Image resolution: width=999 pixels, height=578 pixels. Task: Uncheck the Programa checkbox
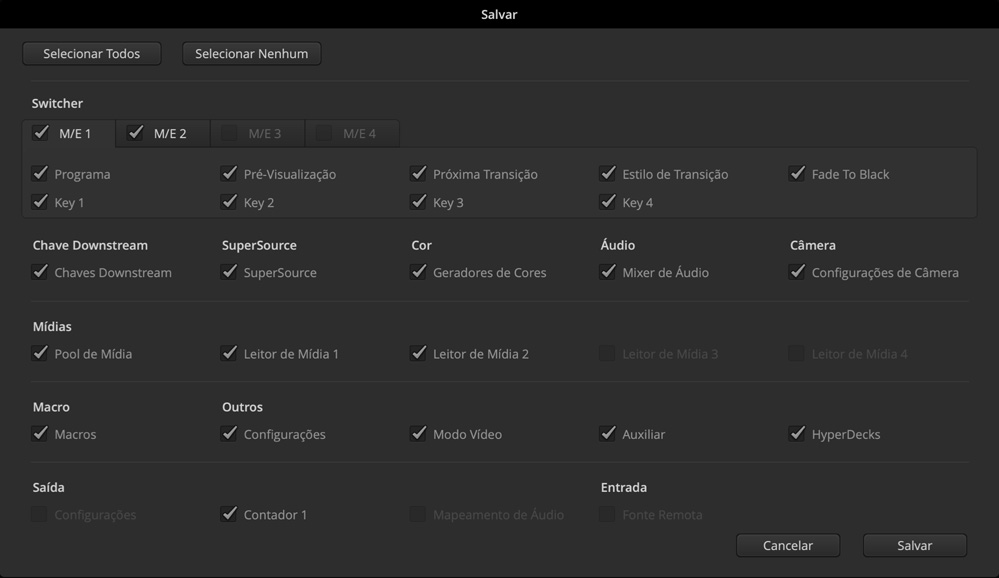[x=40, y=174]
